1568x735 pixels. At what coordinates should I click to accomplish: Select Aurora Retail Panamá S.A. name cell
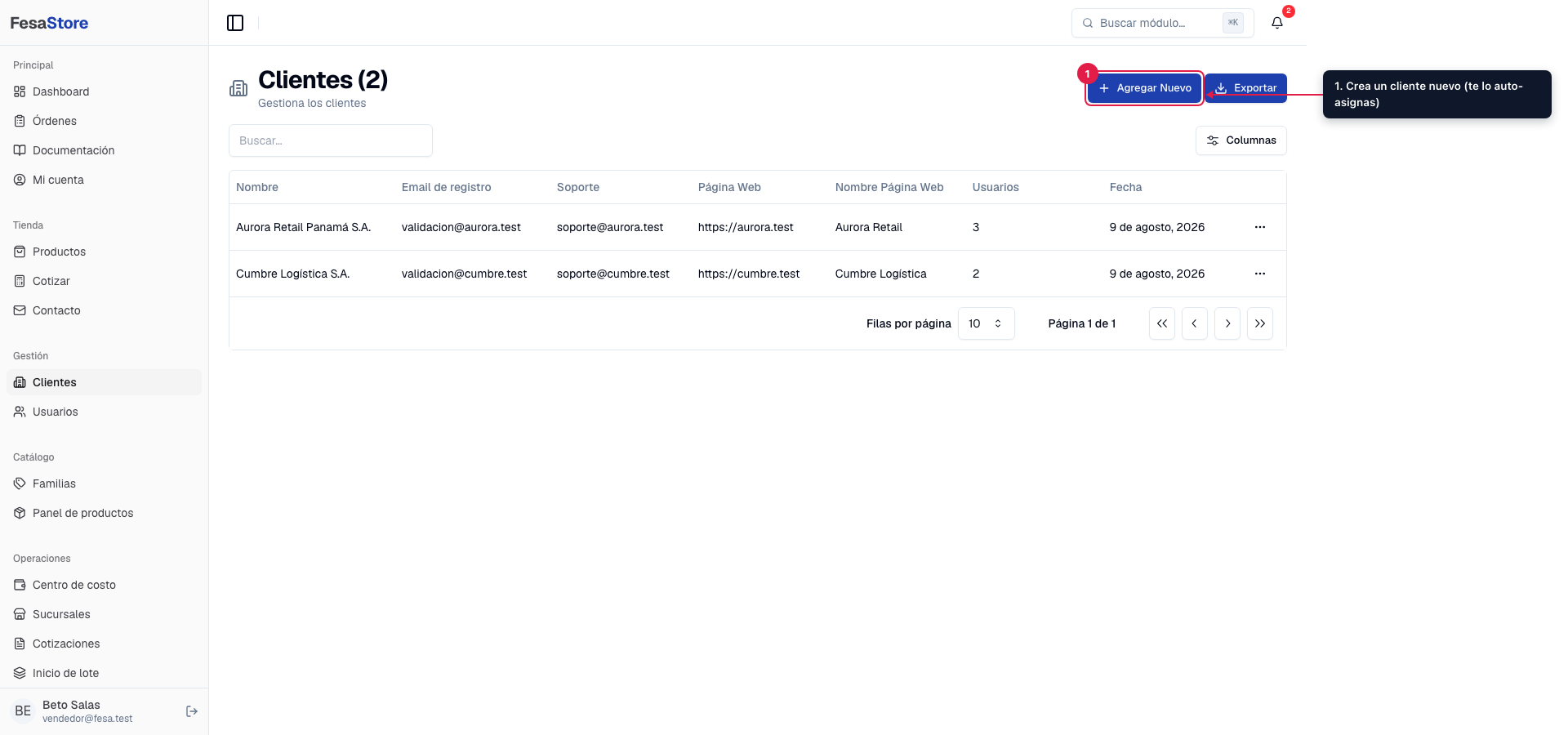[x=303, y=227]
